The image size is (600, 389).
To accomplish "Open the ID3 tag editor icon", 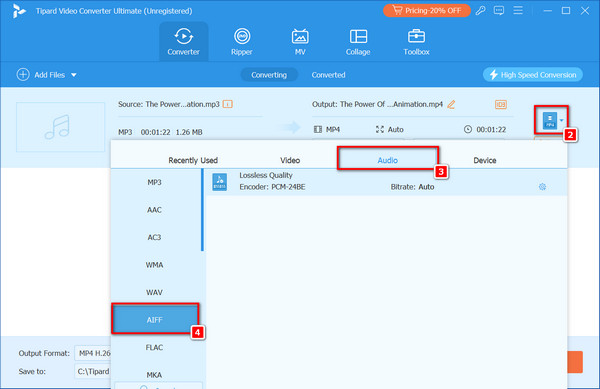I will pyautogui.click(x=501, y=104).
